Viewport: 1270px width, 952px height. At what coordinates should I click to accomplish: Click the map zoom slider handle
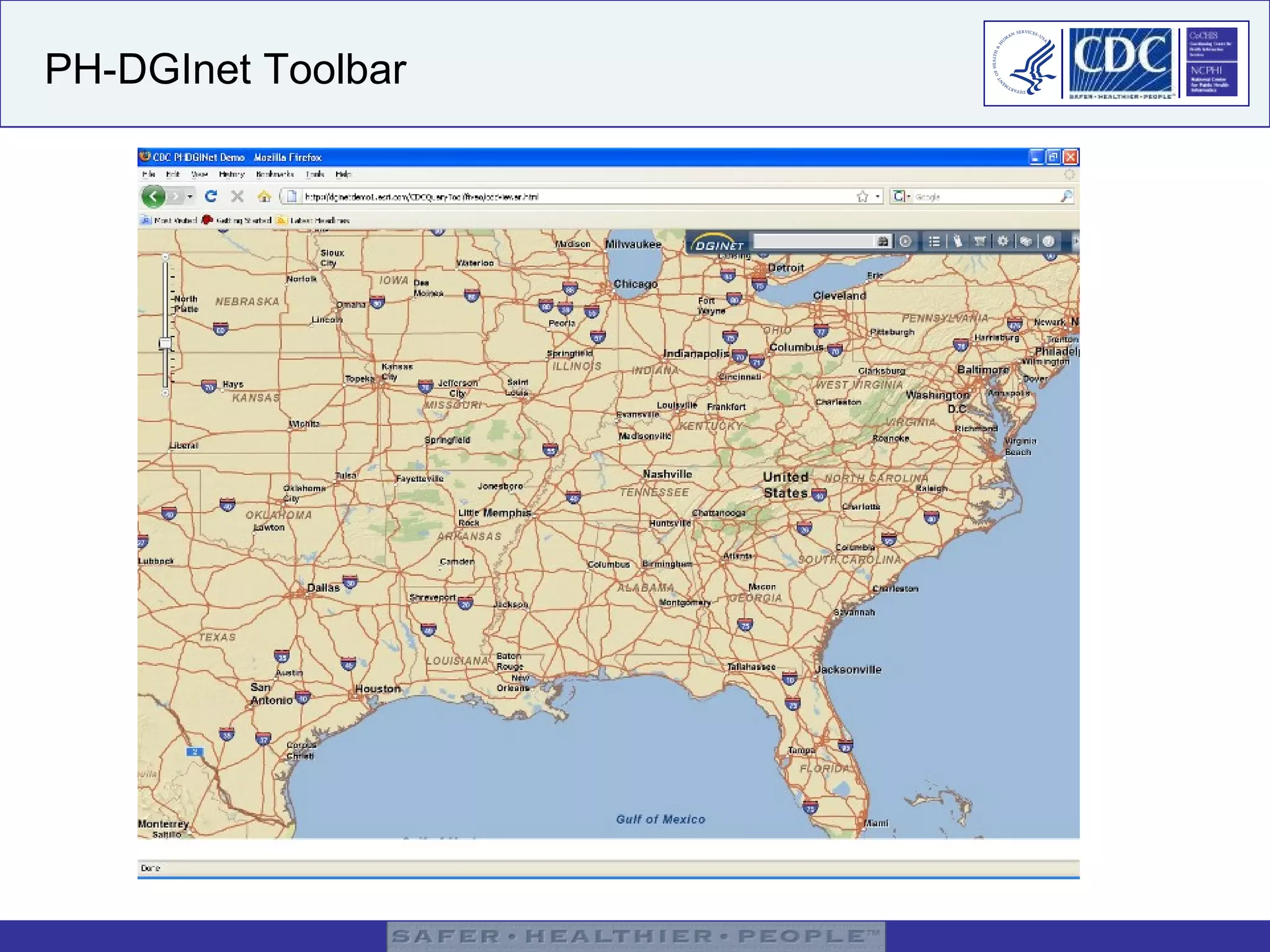point(165,343)
